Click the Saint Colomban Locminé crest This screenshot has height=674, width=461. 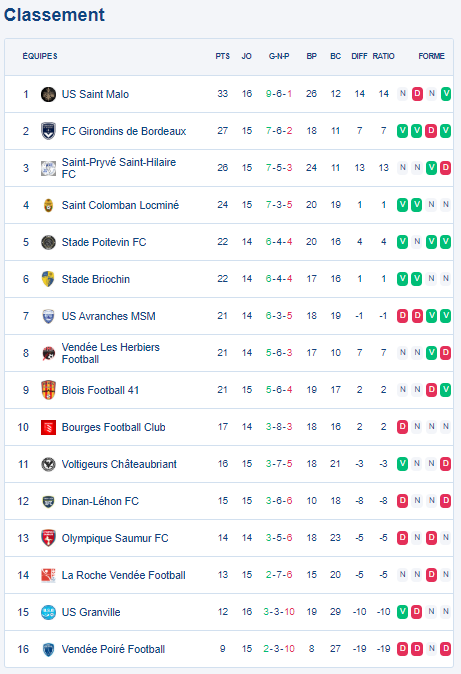click(x=48, y=205)
